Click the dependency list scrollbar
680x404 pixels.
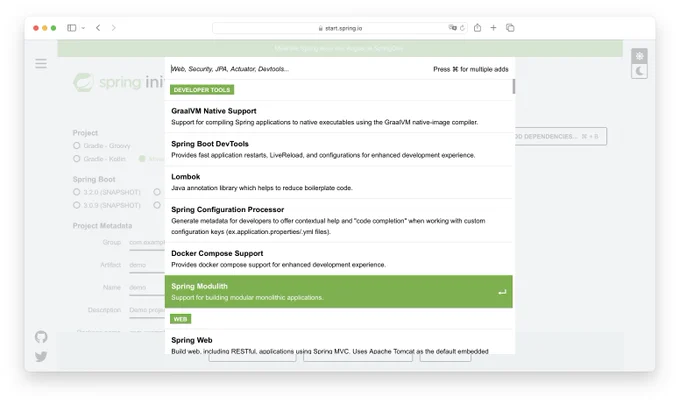514,86
